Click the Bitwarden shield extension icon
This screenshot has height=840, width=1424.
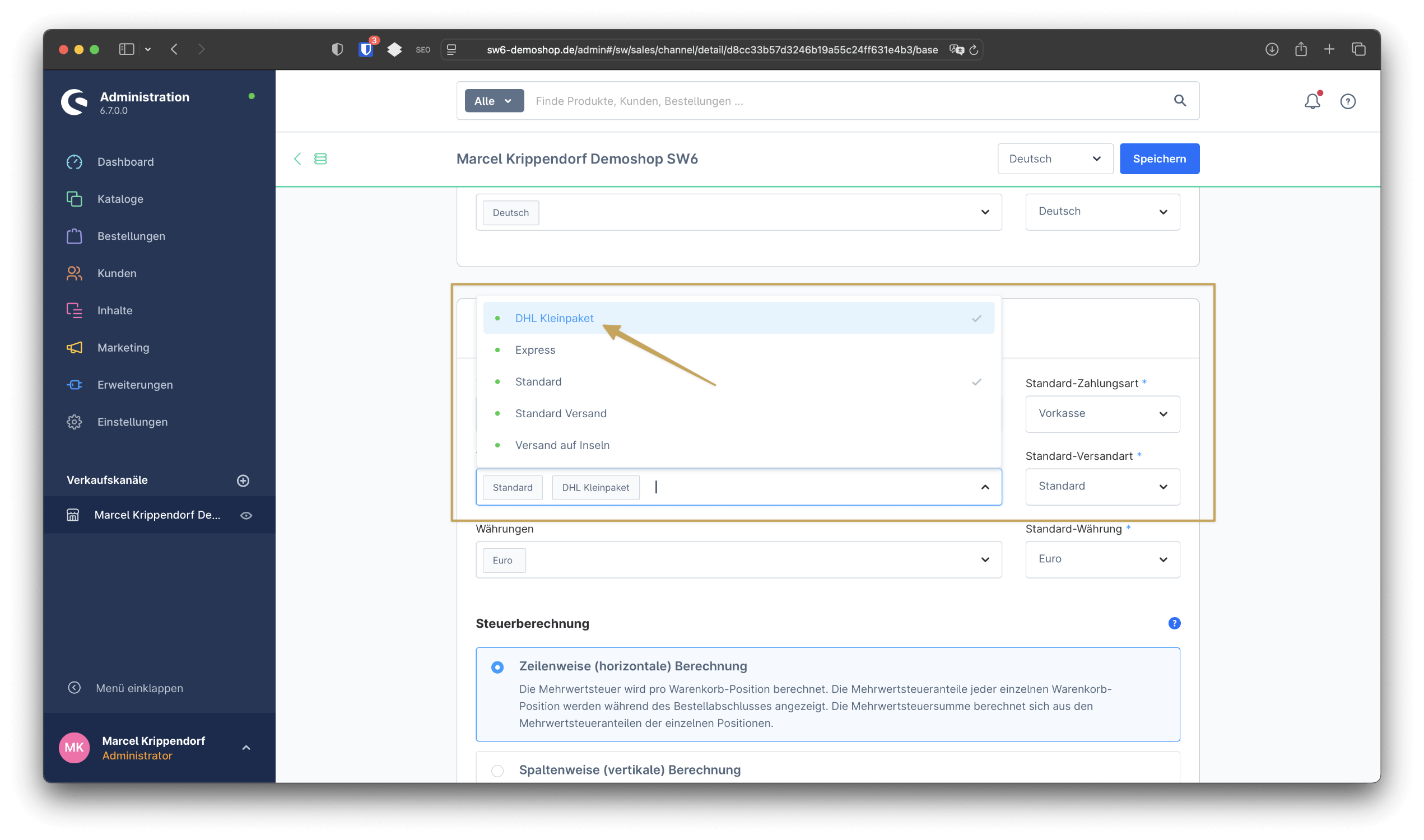[x=366, y=50]
